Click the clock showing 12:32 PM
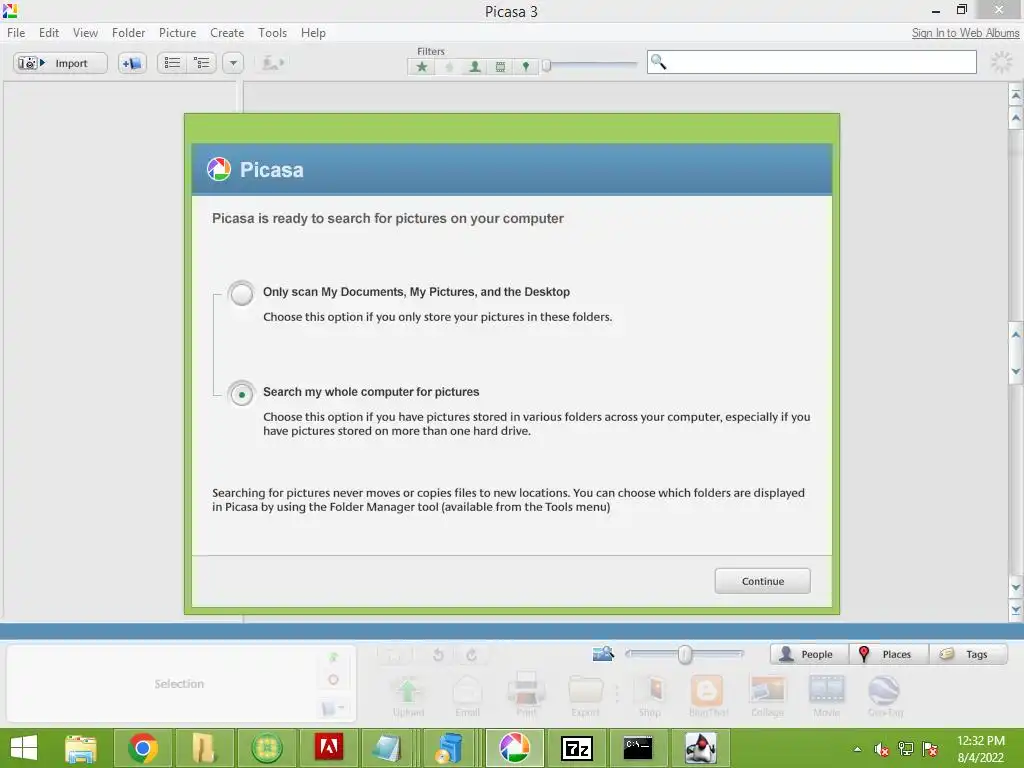Image resolution: width=1024 pixels, height=768 pixels. tap(980, 741)
